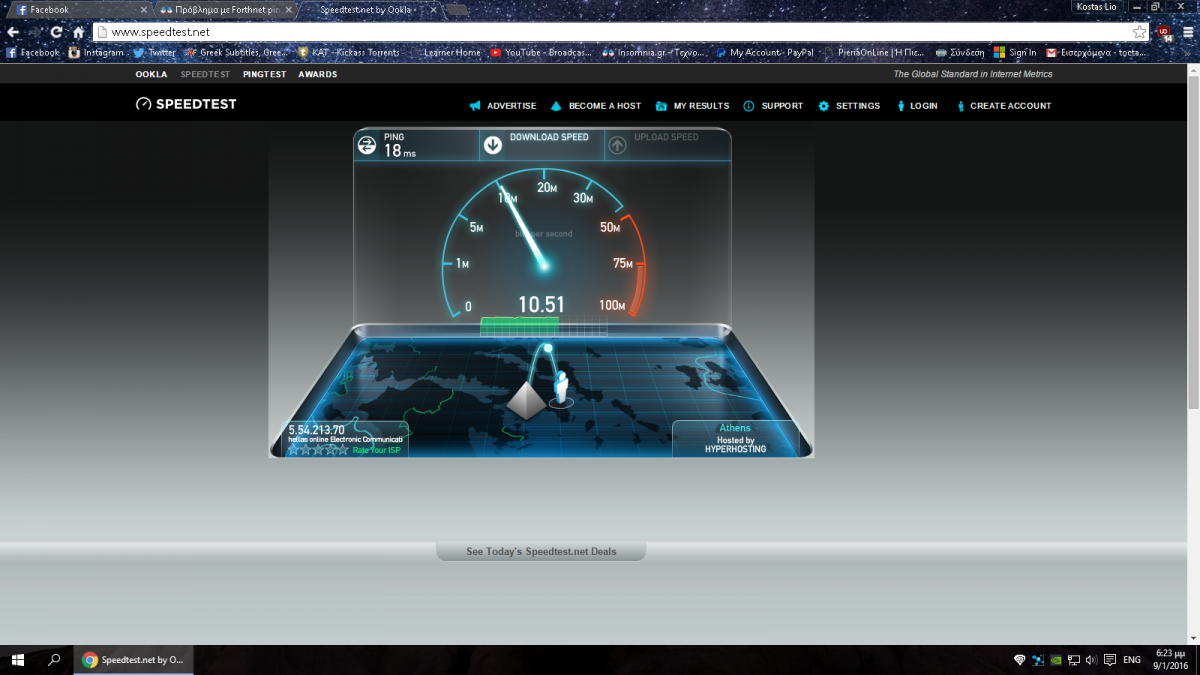Go to browser Home icon
Screen dimensions: 1200x675
(78, 32)
